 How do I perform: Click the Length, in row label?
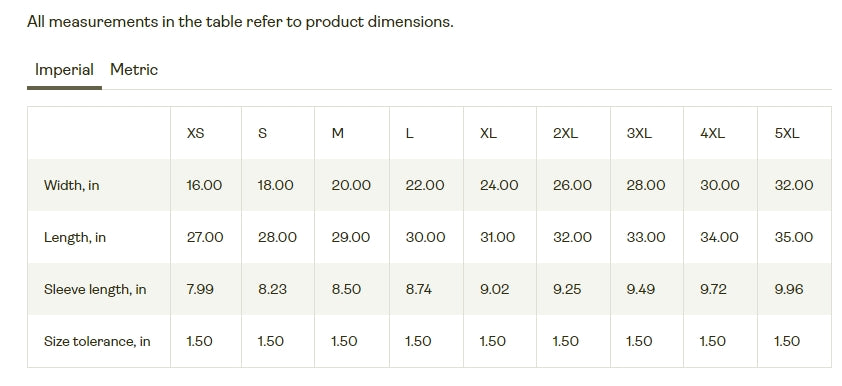tap(75, 237)
